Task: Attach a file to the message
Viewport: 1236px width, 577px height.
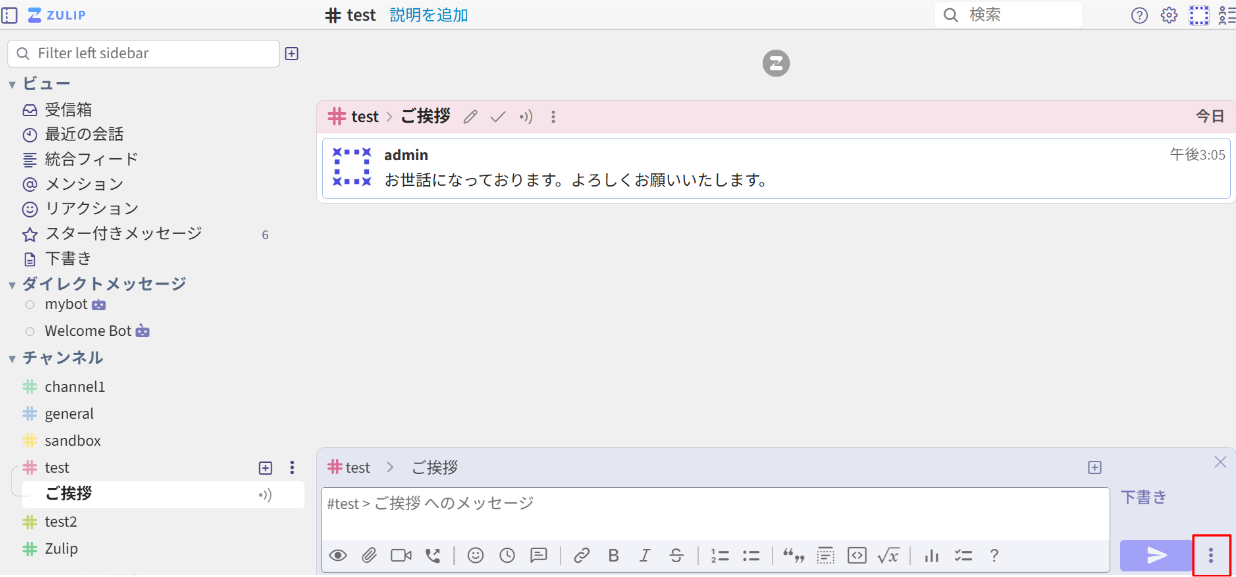Action: click(369, 555)
